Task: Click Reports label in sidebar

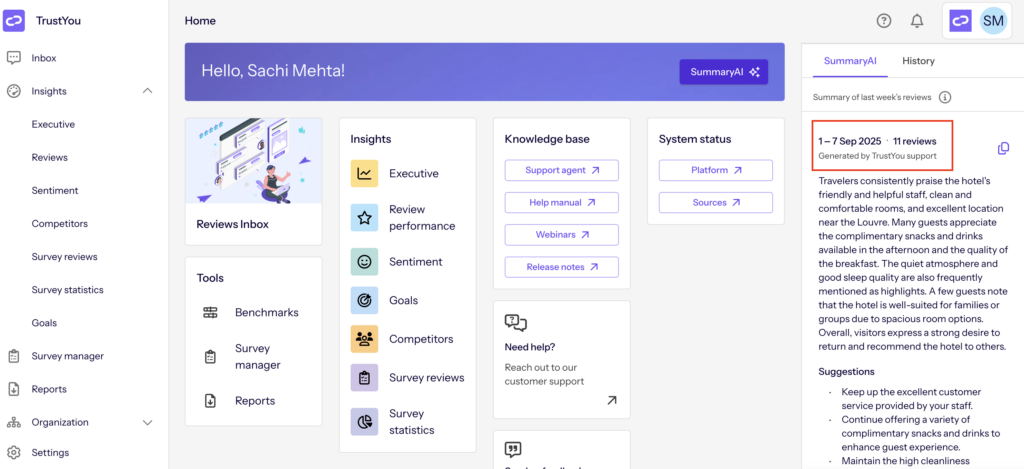Action: point(49,389)
